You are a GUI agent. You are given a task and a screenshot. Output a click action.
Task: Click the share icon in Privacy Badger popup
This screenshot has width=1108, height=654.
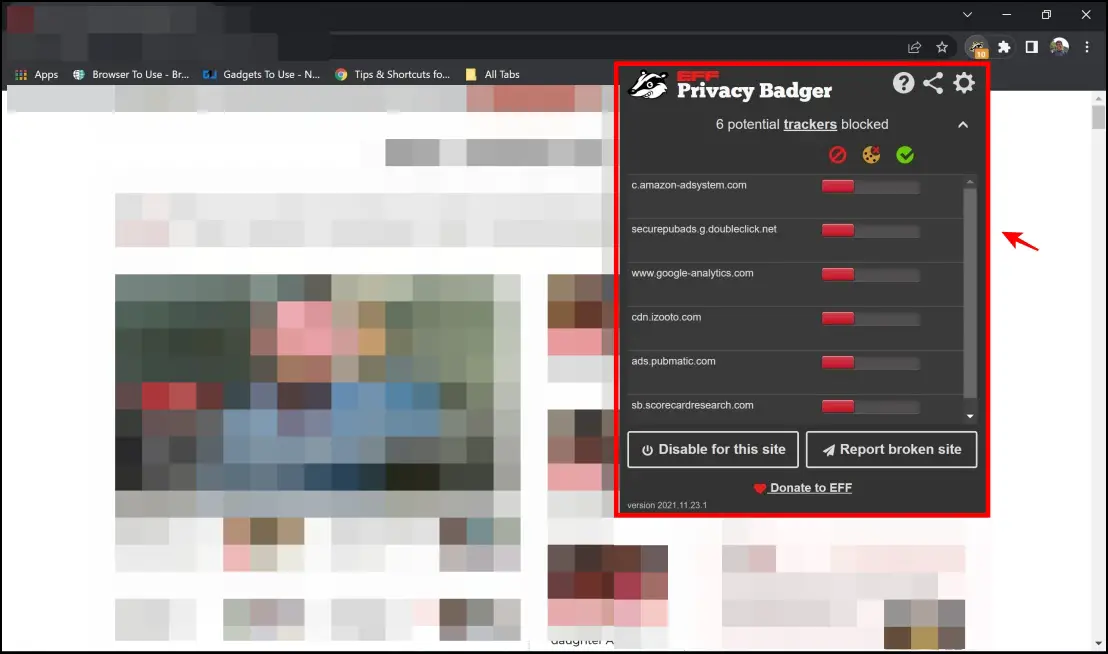coord(933,83)
